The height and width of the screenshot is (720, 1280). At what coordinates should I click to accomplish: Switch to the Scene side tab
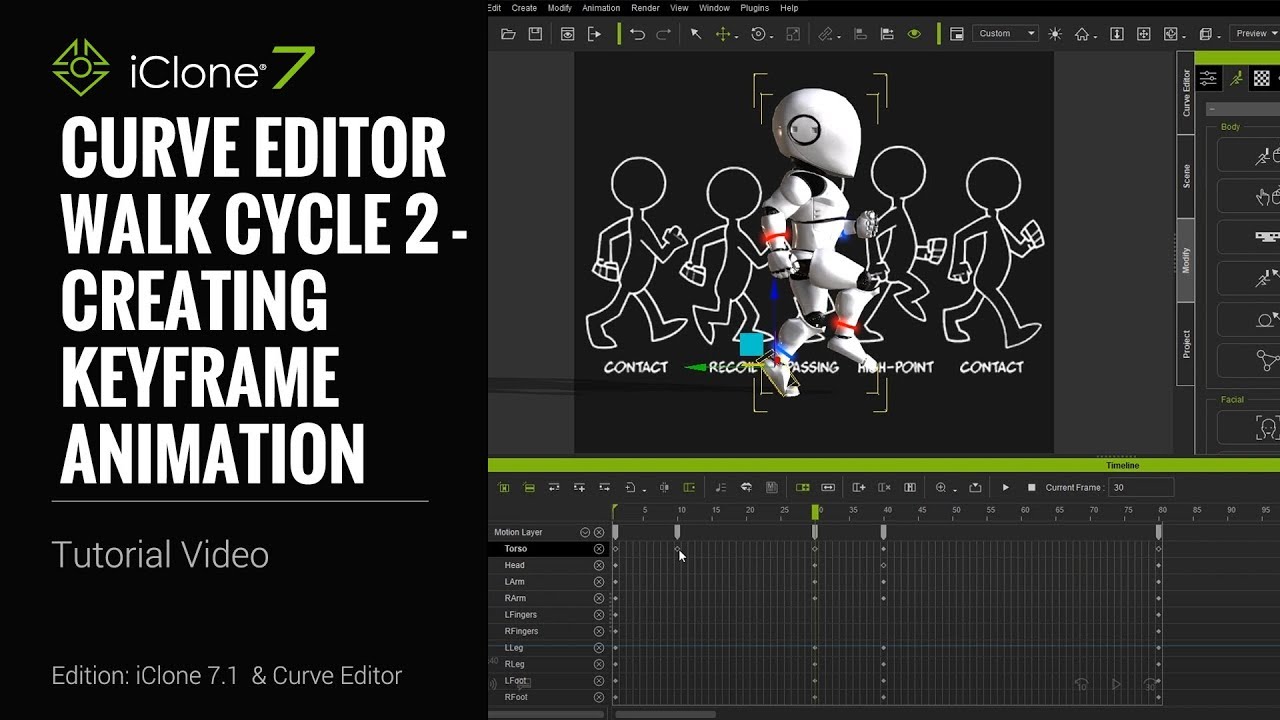[x=1186, y=177]
